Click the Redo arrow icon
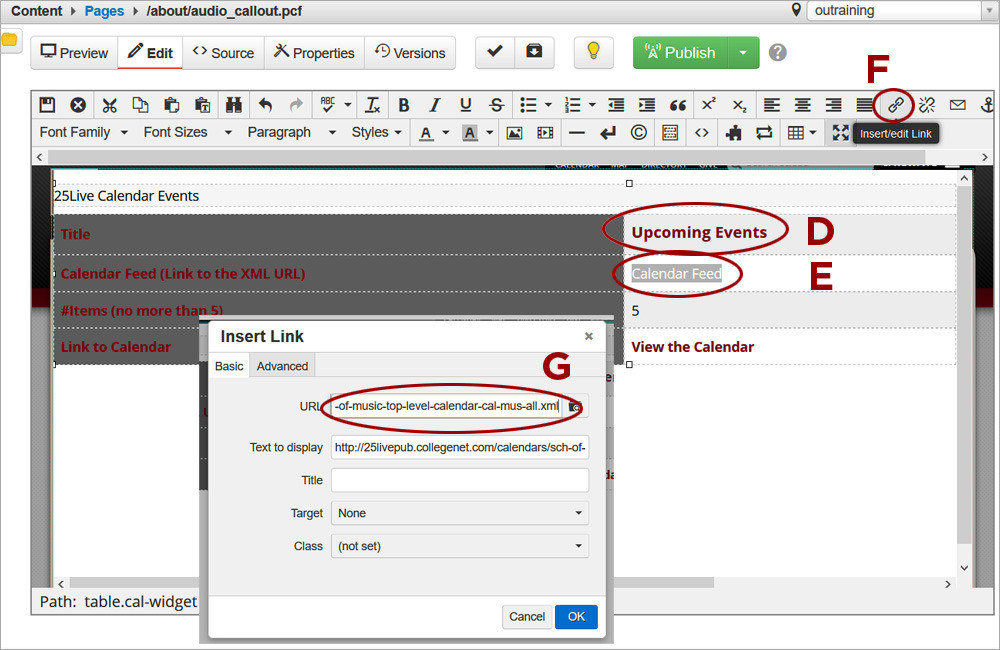 pos(296,105)
